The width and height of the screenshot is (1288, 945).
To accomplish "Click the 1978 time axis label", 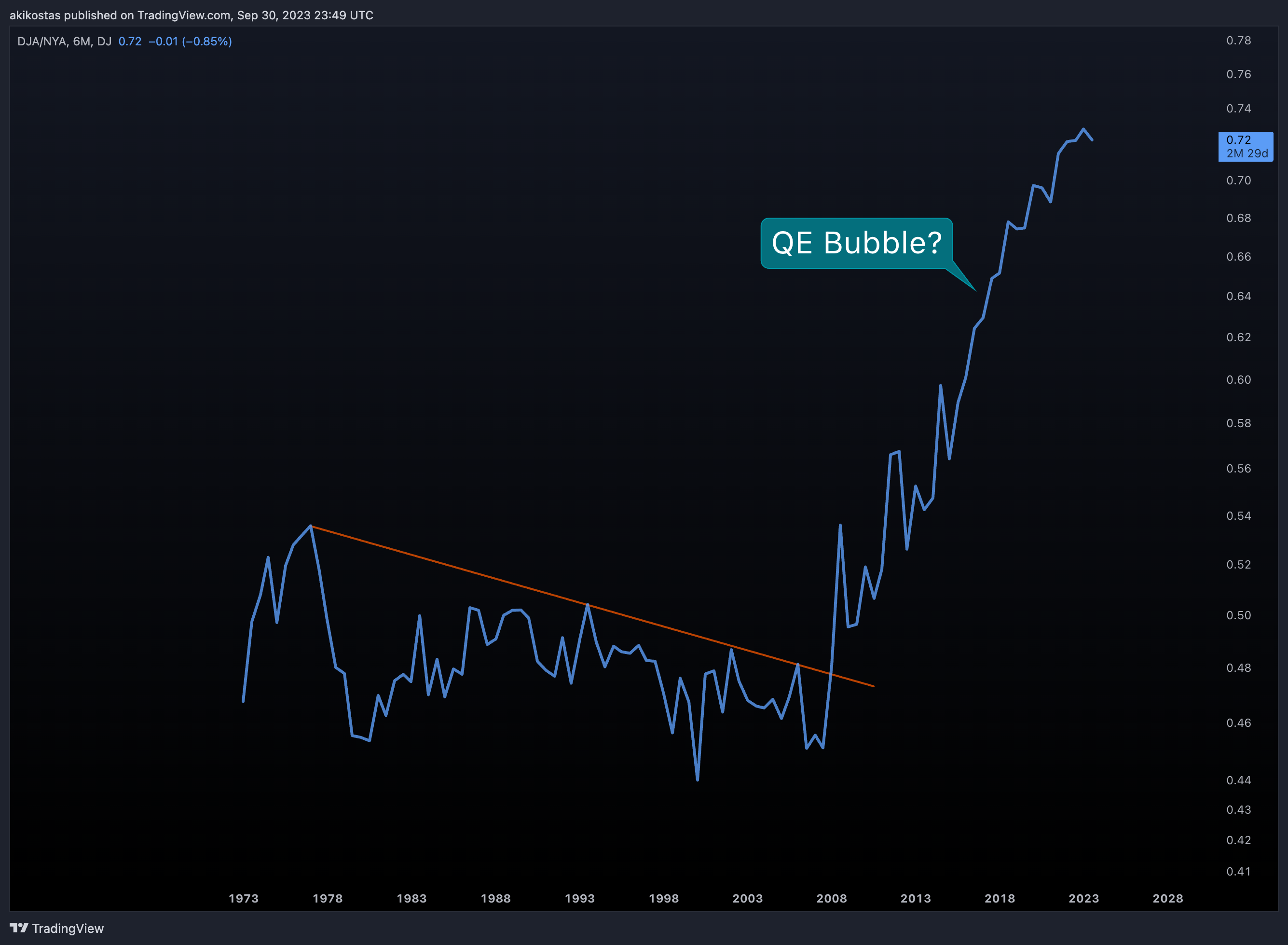I will tap(328, 899).
